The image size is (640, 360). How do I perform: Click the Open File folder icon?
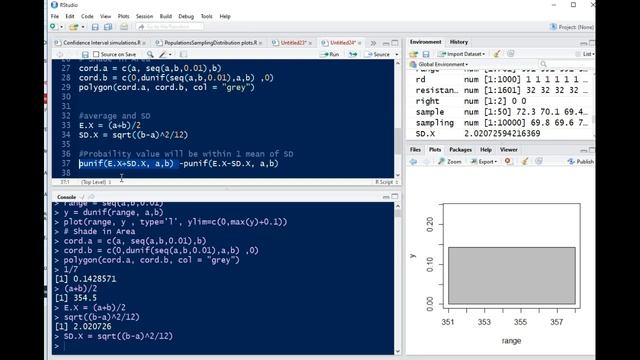click(73, 27)
